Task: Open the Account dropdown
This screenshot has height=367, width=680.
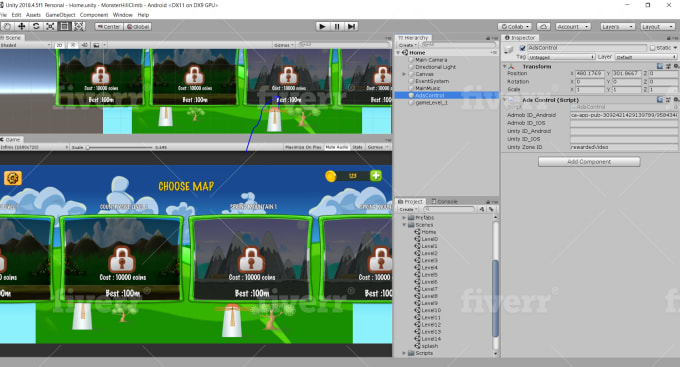Action: click(x=572, y=26)
